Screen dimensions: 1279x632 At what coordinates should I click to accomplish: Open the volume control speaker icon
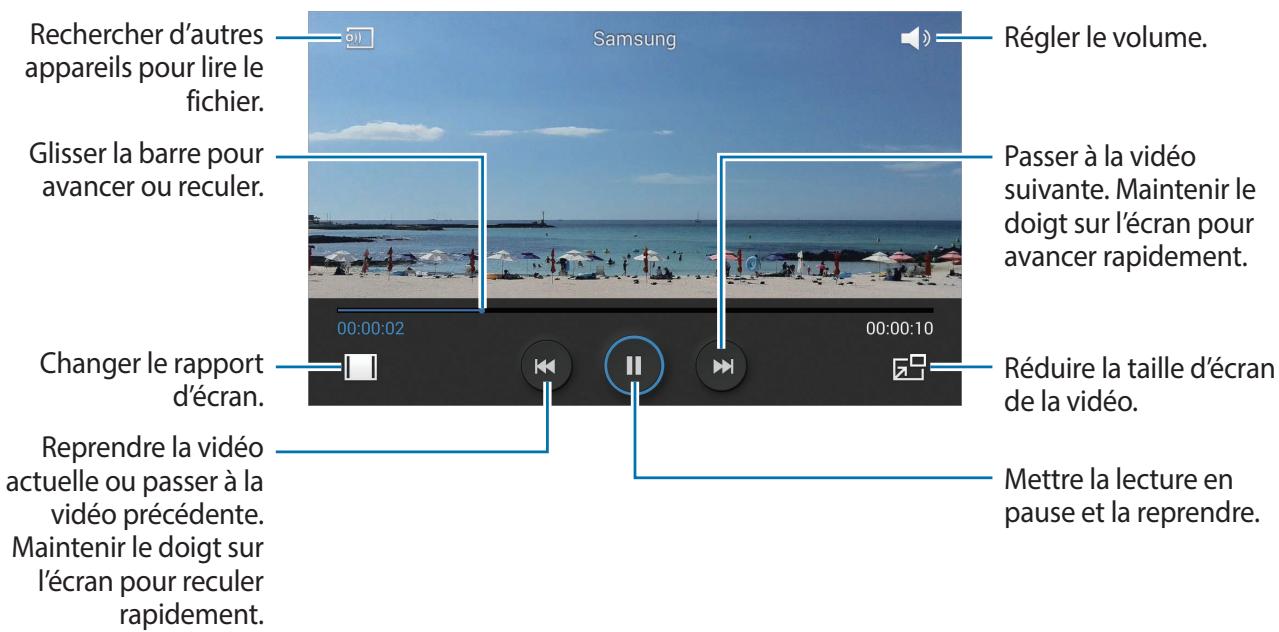coord(913,40)
